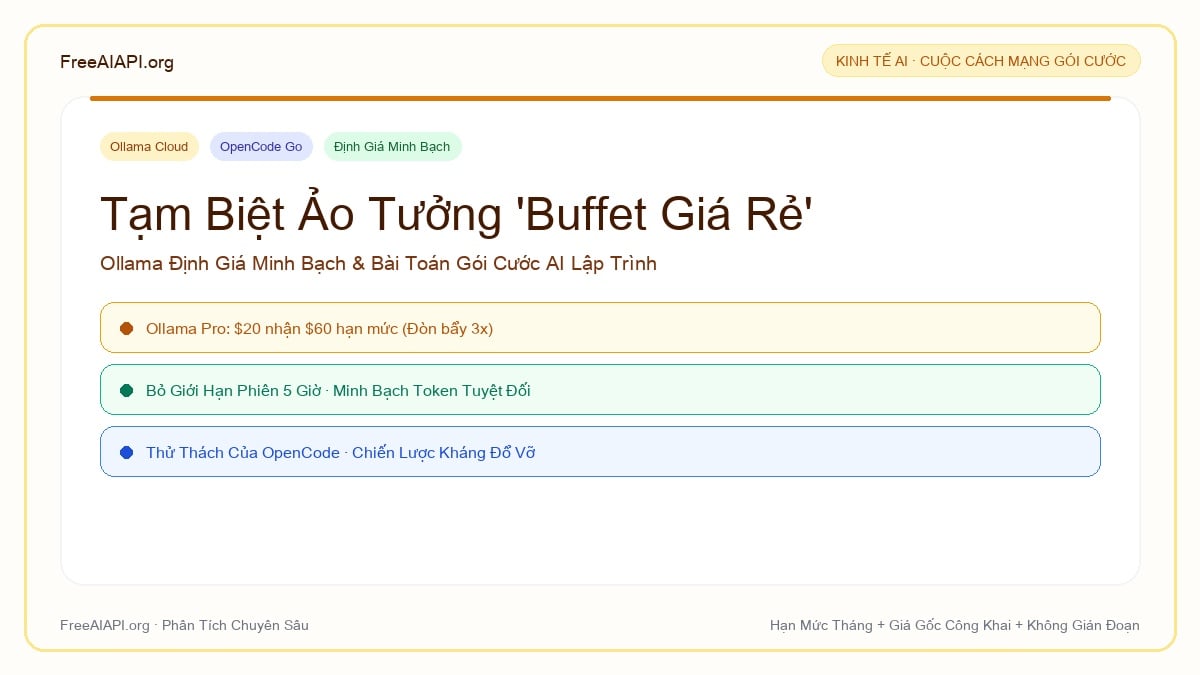Open the Ollama Pro: $20 nhận $60 row
The height and width of the screenshot is (675, 1200).
tap(600, 328)
